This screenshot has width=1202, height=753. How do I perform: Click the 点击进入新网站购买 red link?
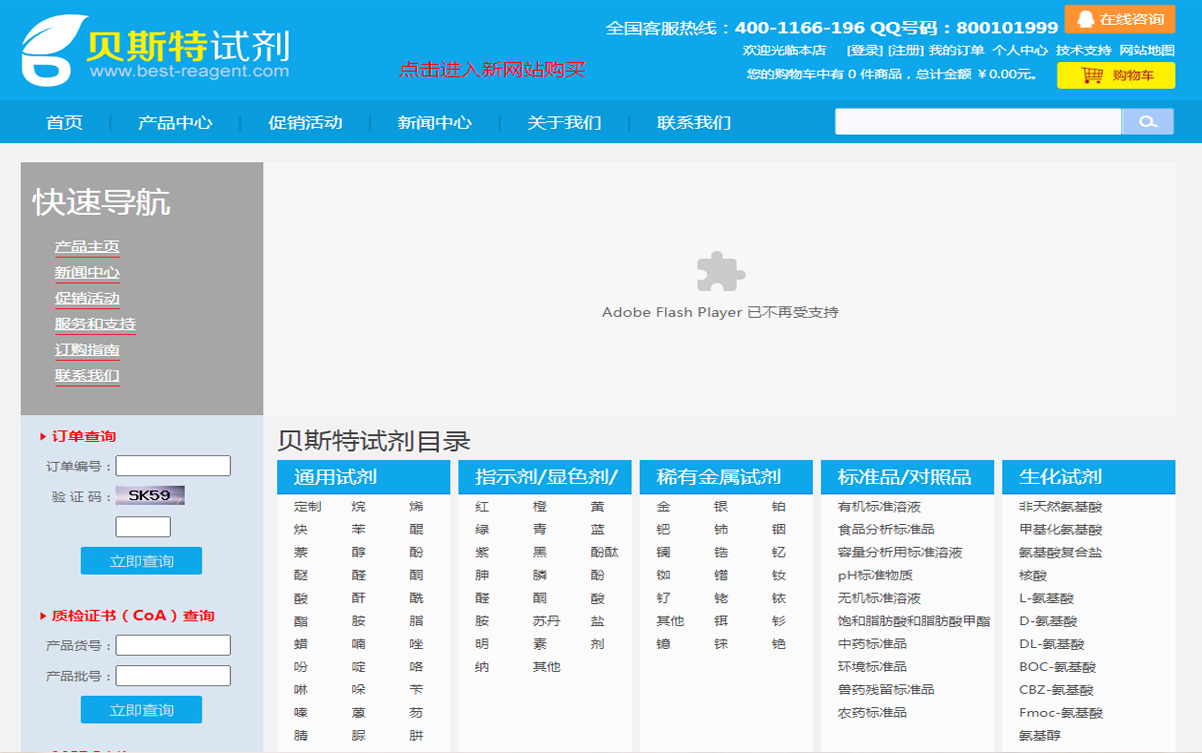click(492, 70)
